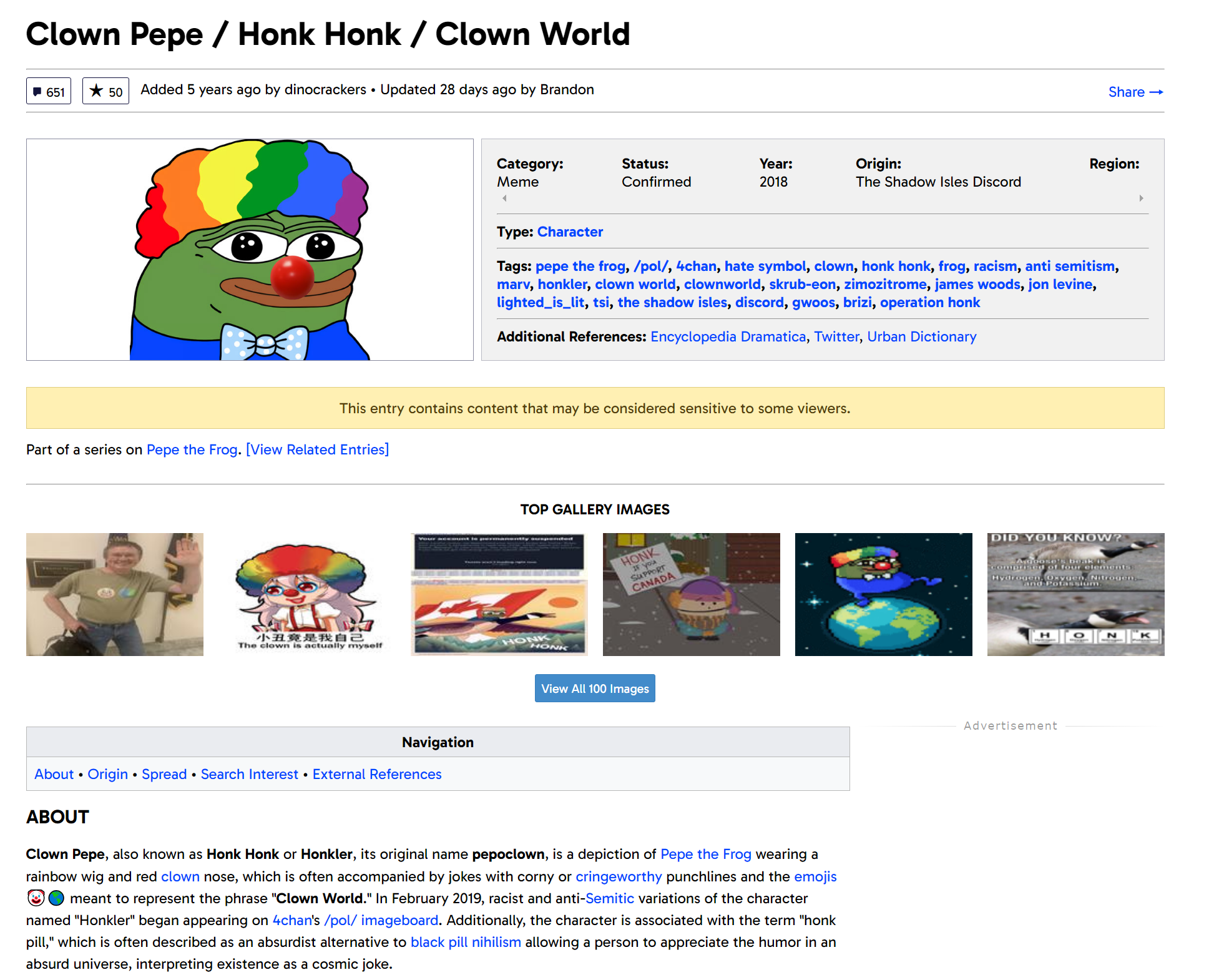The width and height of the screenshot is (1214, 980).
Task: Expand View Related Entries
Action: click(317, 449)
